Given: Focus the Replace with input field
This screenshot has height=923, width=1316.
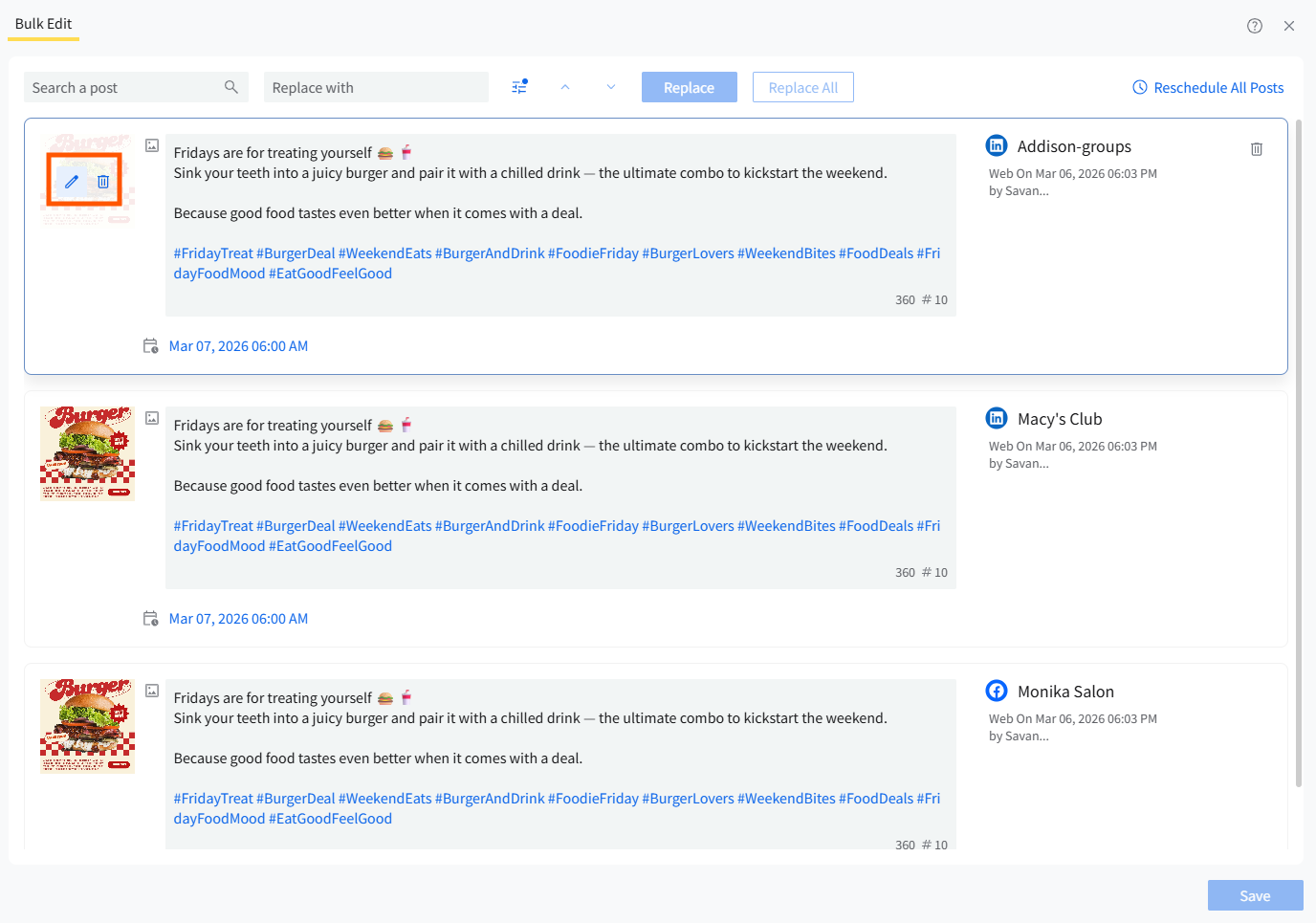Looking at the screenshot, I should [x=375, y=87].
